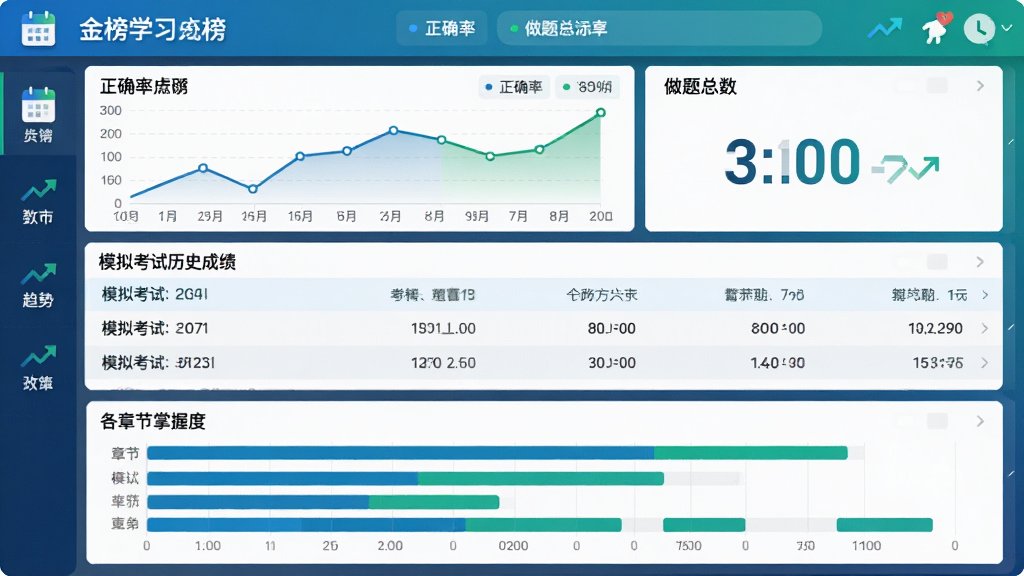Click the last data point on line chart
The image size is (1024, 576).
click(x=601, y=112)
